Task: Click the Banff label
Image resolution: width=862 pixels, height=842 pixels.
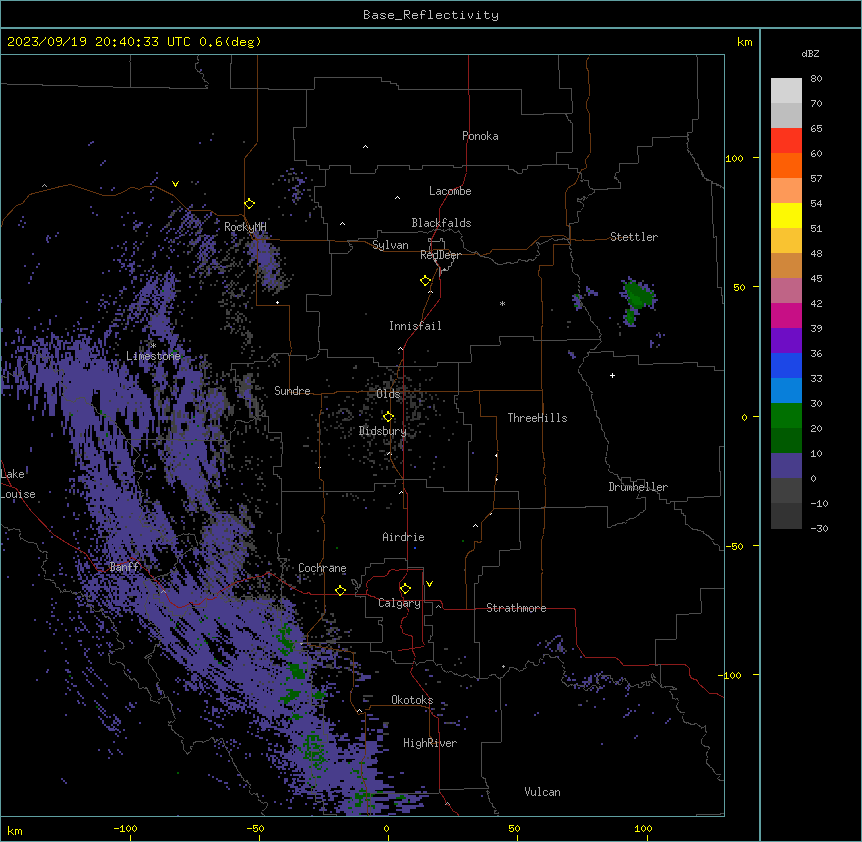Action: coord(124,567)
